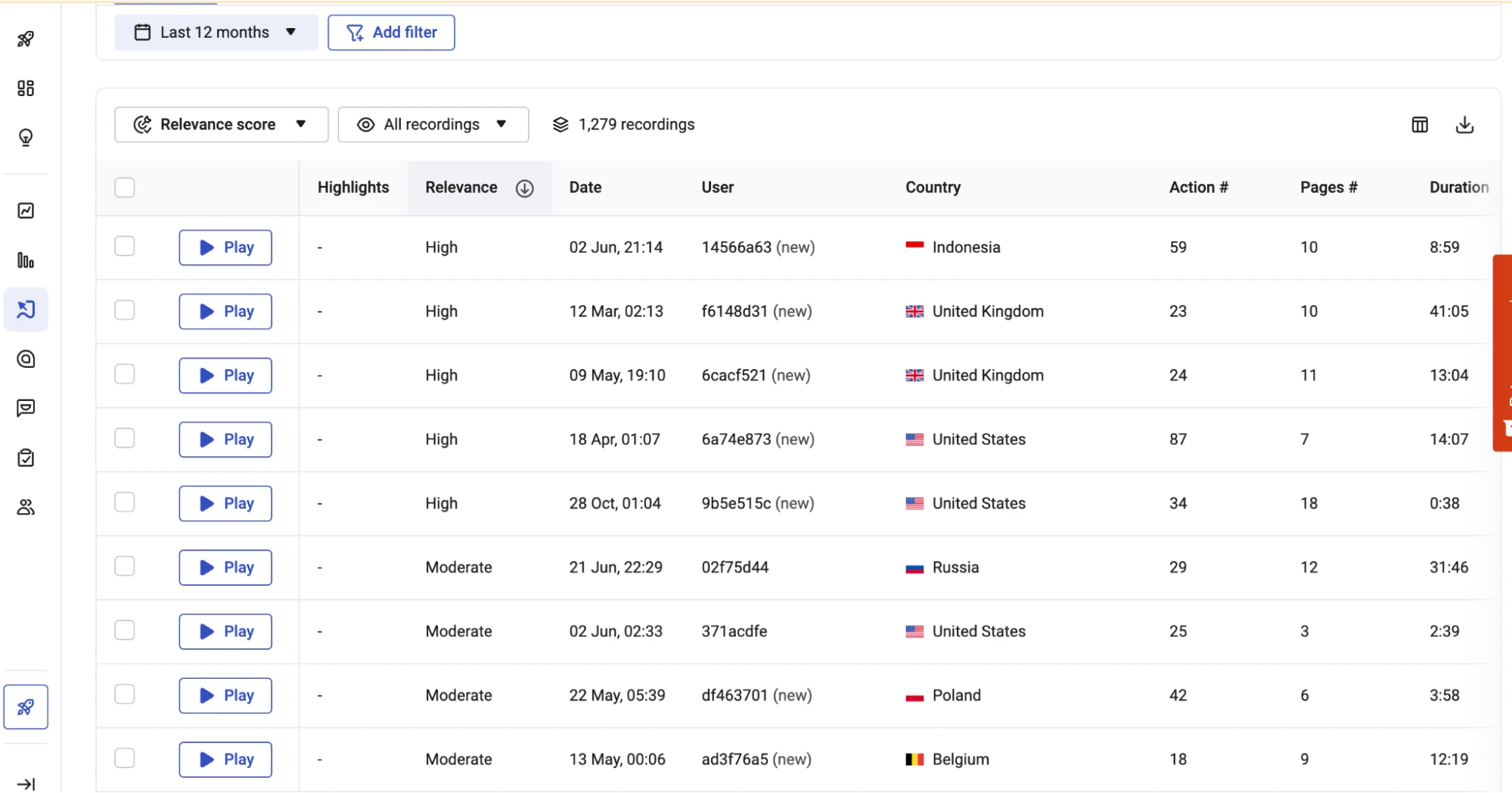Play the recording dated 12 Mar, 02:13
Image resolution: width=1512 pixels, height=793 pixels.
[x=225, y=312]
